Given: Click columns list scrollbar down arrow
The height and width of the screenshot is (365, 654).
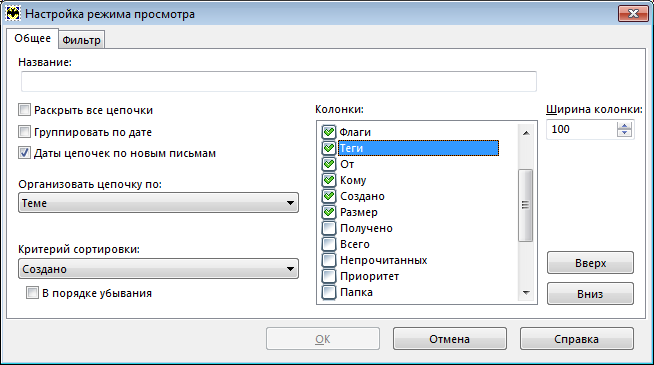Looking at the screenshot, I should (526, 292).
